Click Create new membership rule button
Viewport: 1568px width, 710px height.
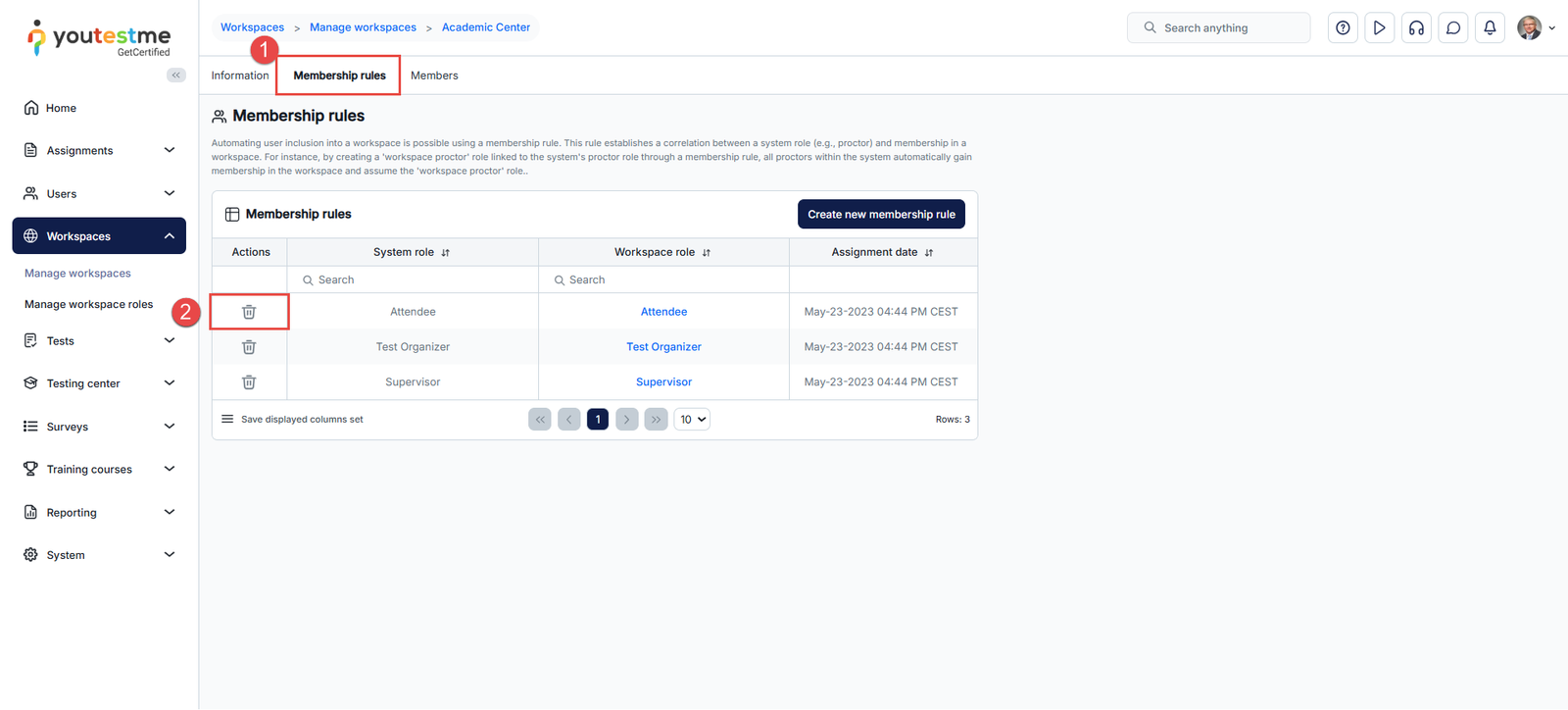pos(881,215)
